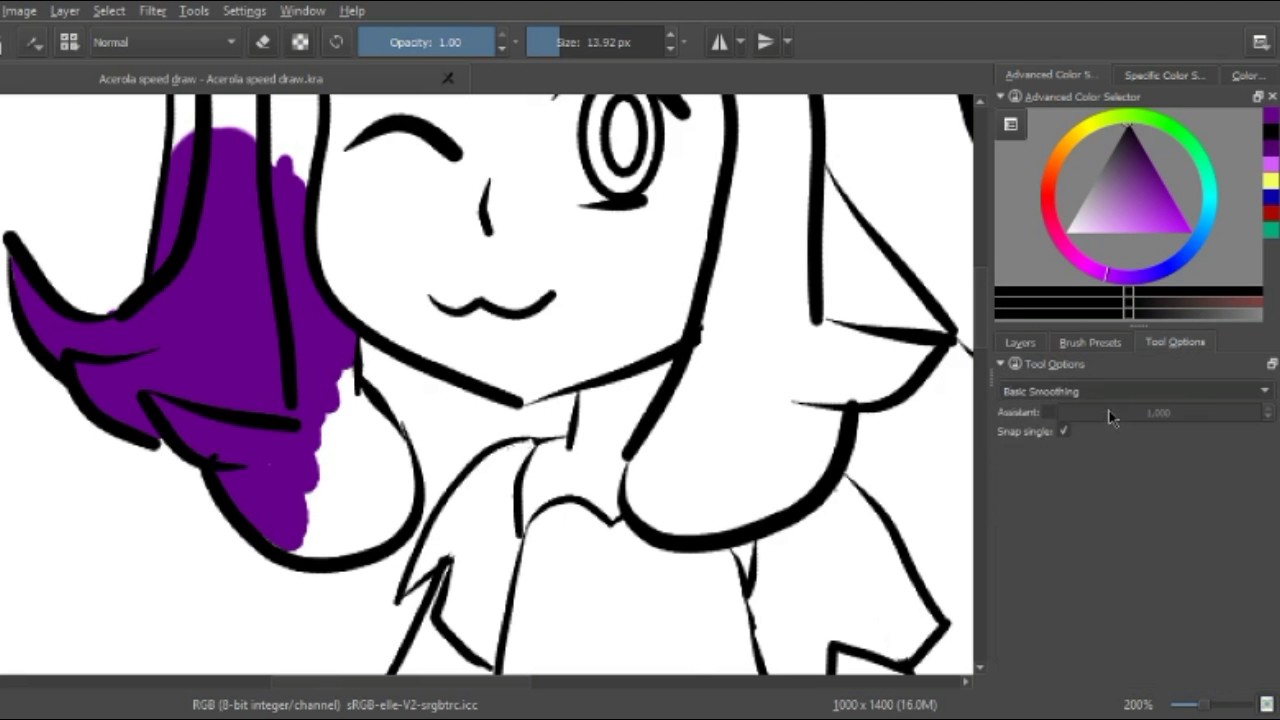The height and width of the screenshot is (720, 1280).
Task: Switch to the Layers tab
Action: click(1019, 342)
